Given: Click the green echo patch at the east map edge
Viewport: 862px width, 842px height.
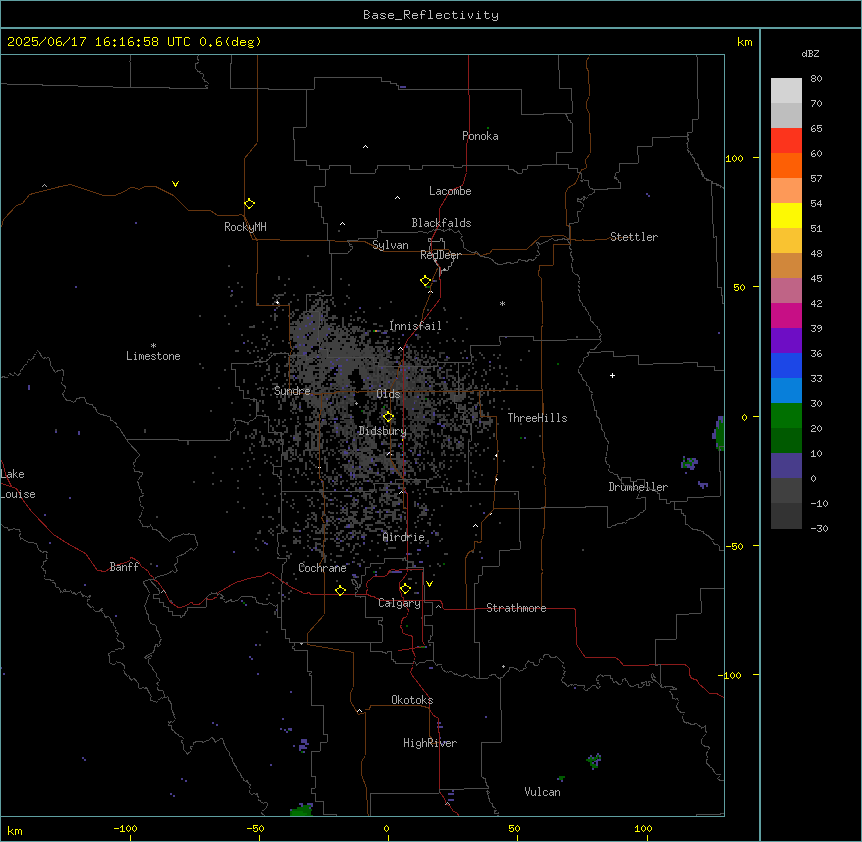Looking at the screenshot, I should coord(719,434).
